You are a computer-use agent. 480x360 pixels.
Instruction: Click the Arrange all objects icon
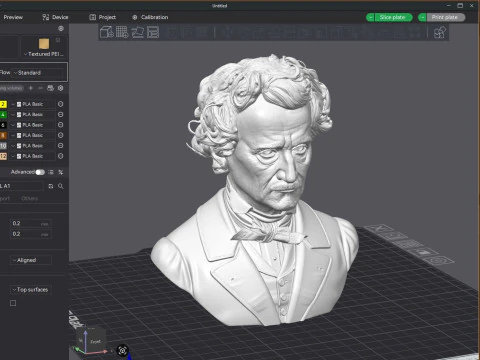(153, 32)
